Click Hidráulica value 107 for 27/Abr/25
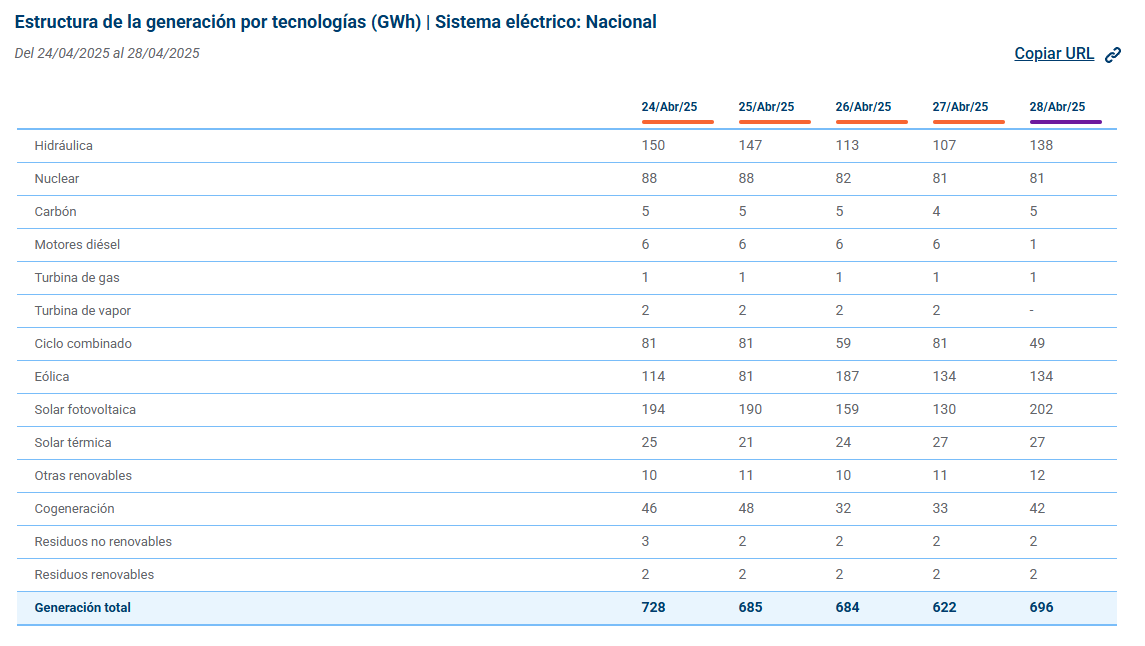1145x646 pixels. point(944,145)
